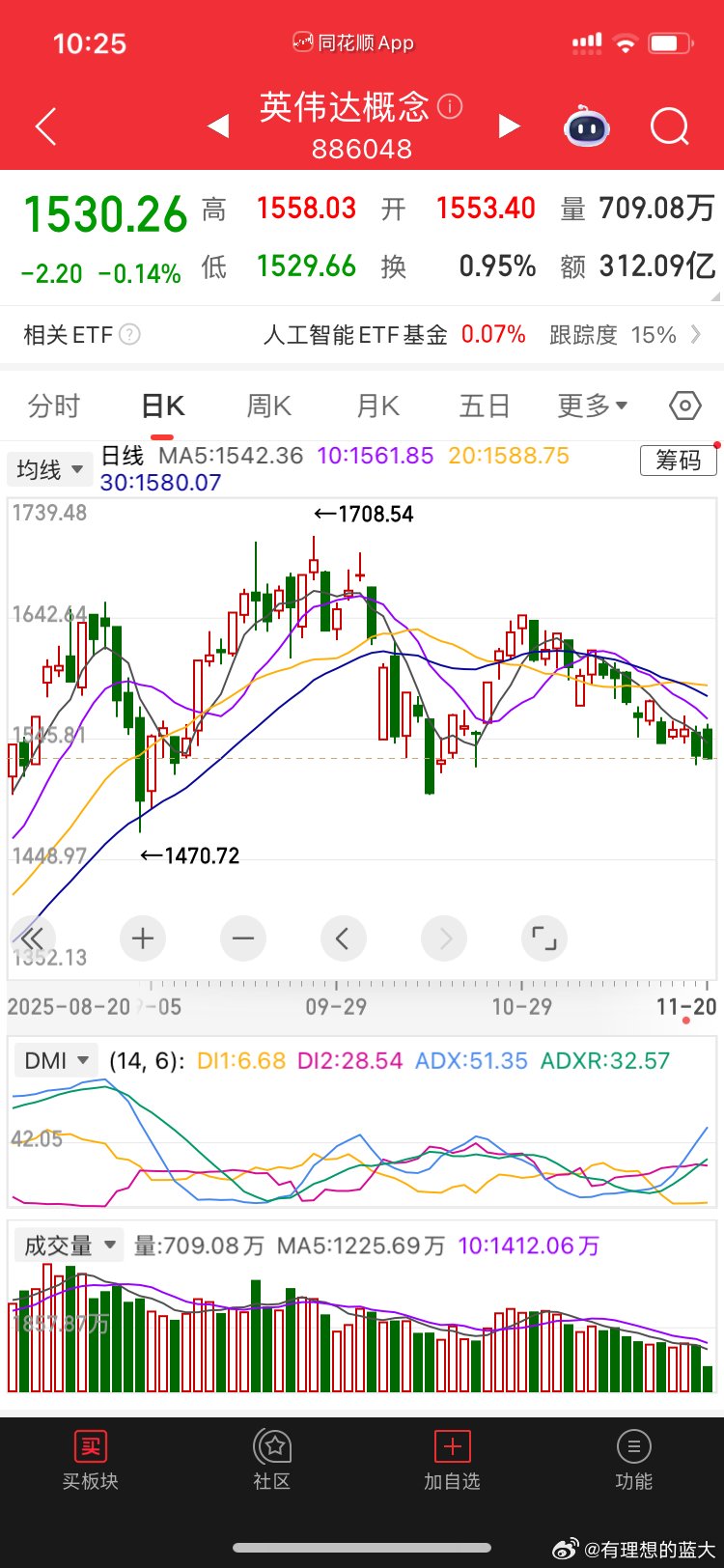Screen dimensions: 724x1568
Task: Tap the high price 1558.03
Action: [306, 209]
